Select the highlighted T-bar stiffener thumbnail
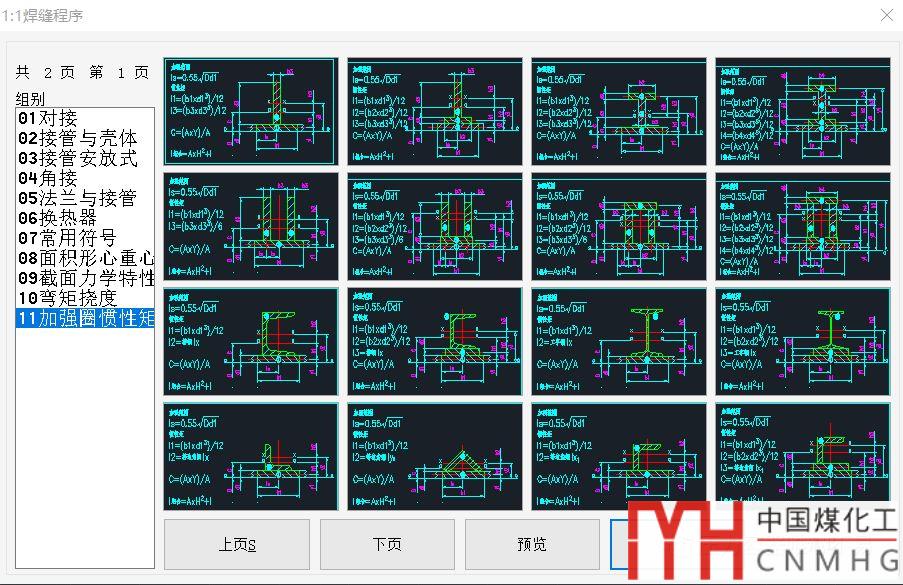This screenshot has height=585, width=903. pyautogui.click(x=250, y=112)
